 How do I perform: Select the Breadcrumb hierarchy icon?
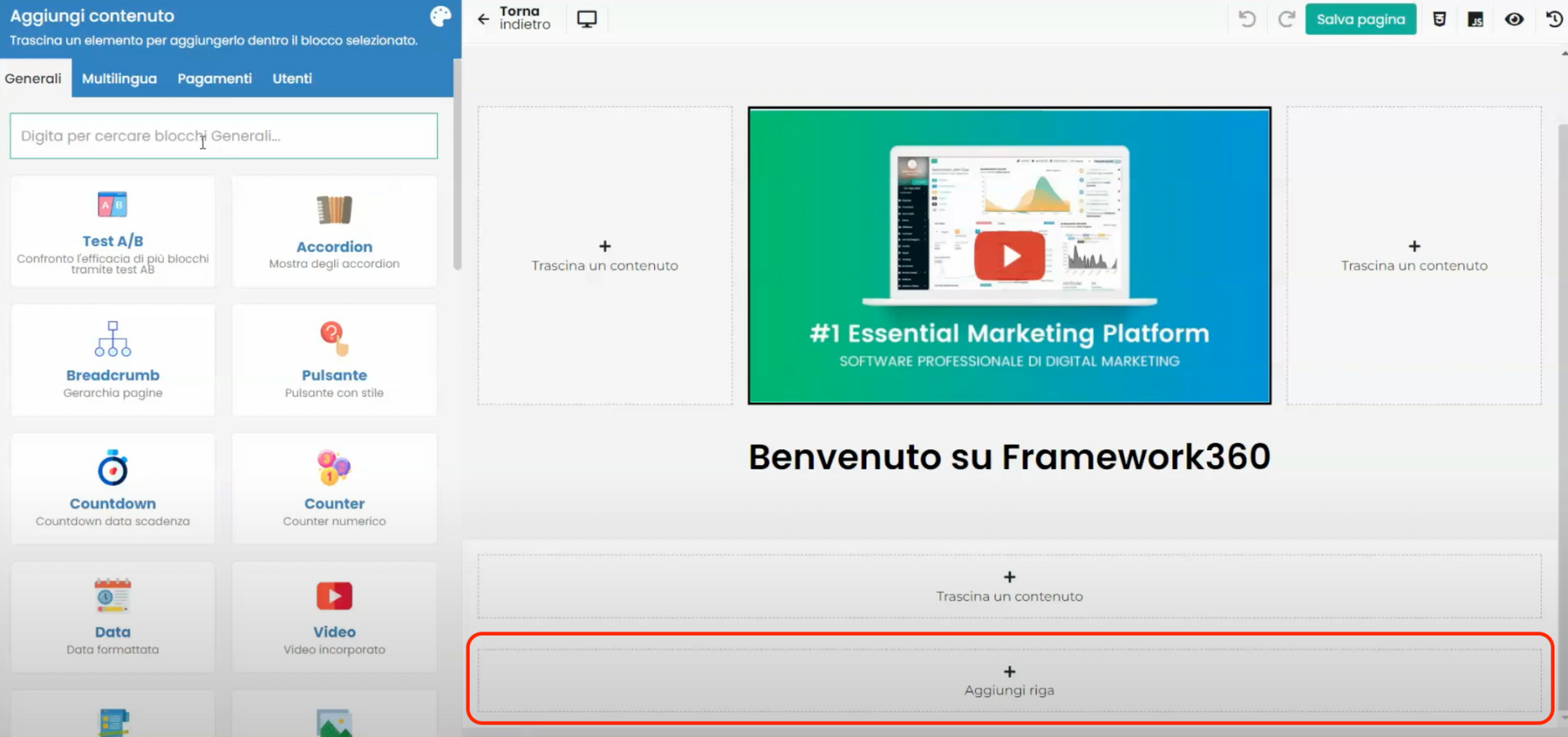pyautogui.click(x=113, y=338)
